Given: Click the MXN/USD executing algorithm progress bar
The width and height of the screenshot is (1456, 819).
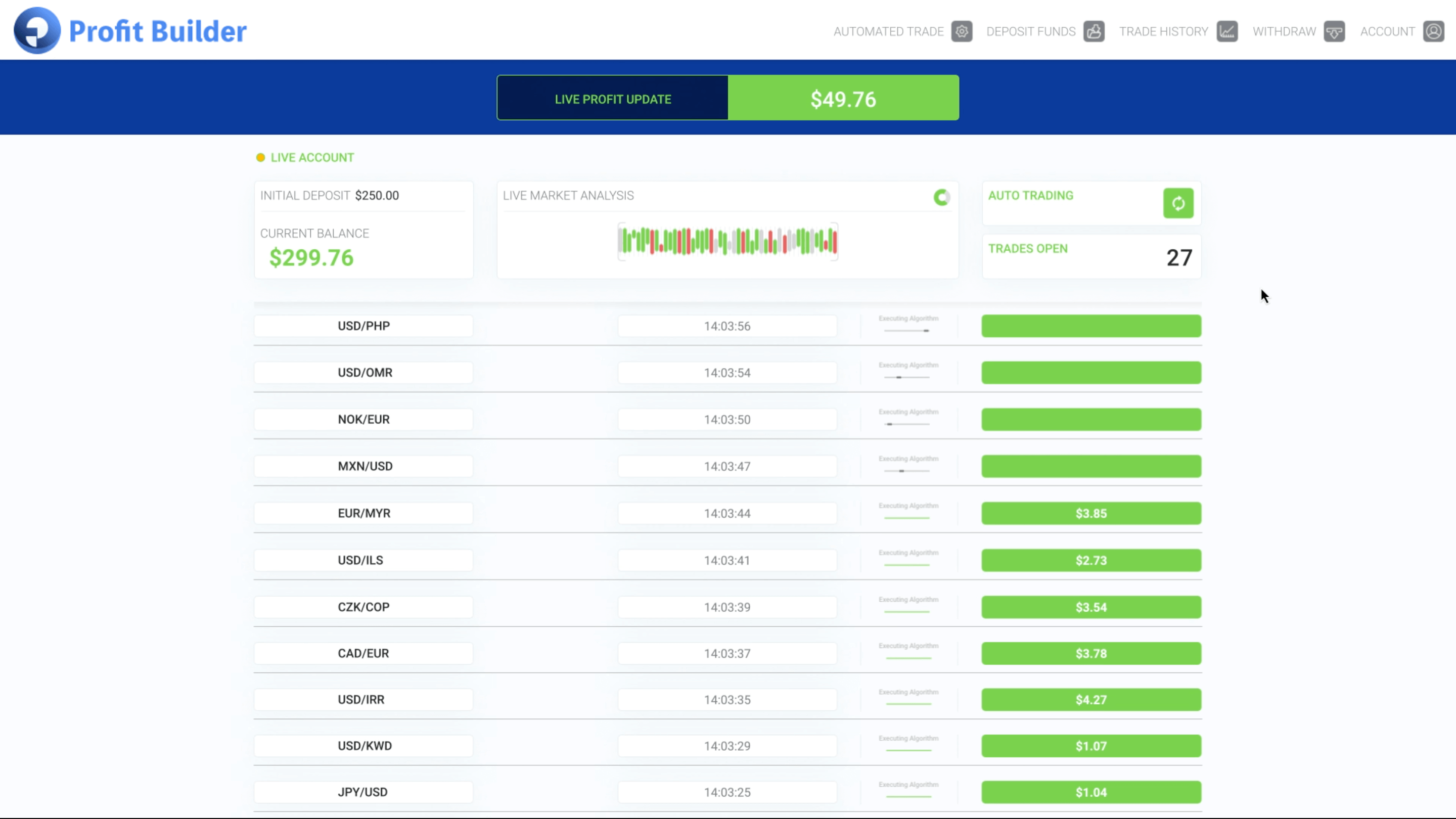Looking at the screenshot, I should click(x=907, y=471).
